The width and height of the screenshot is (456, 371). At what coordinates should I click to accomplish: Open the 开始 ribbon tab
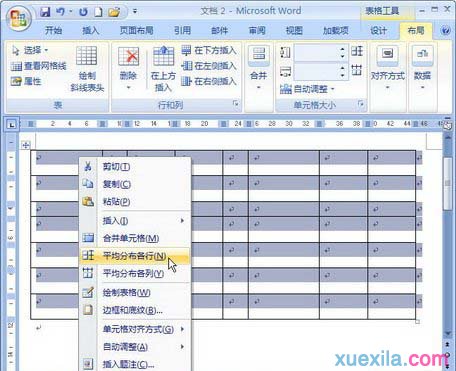(54, 31)
